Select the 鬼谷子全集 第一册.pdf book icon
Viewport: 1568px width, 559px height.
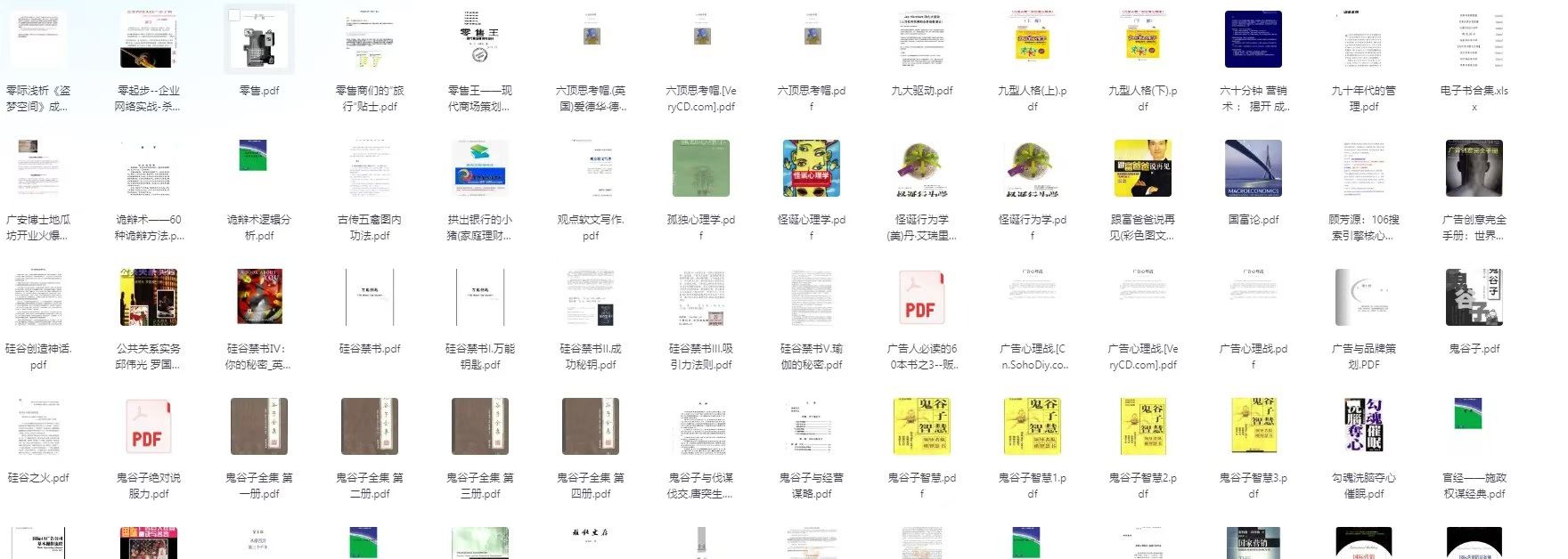tap(258, 426)
